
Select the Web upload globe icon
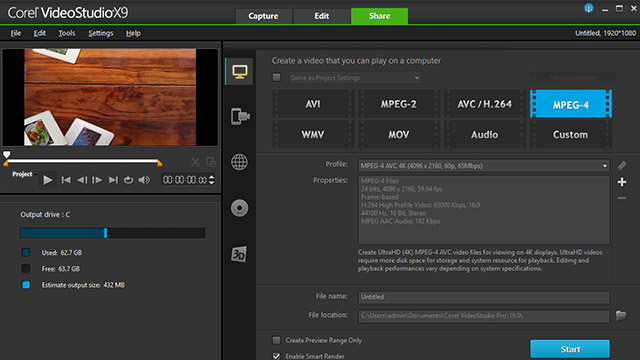(239, 162)
